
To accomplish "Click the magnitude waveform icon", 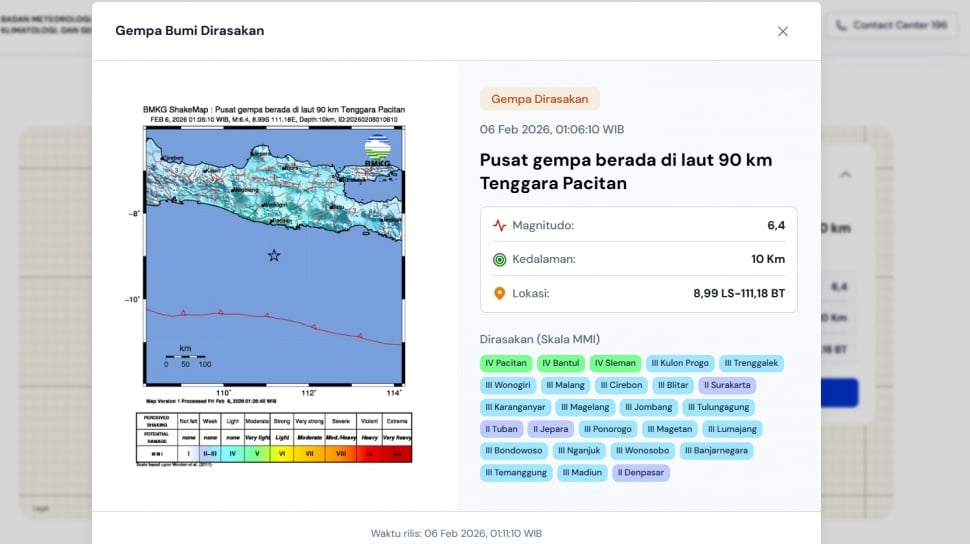I will point(500,225).
